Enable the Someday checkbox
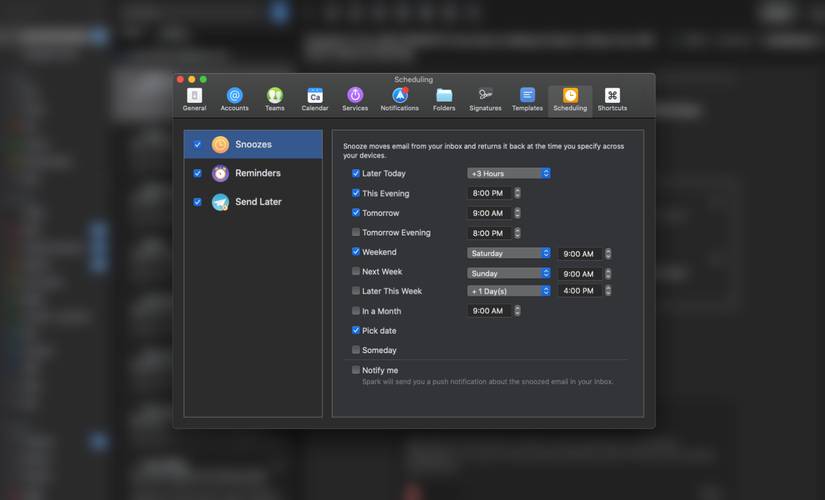The width and height of the screenshot is (825, 500). 356,350
